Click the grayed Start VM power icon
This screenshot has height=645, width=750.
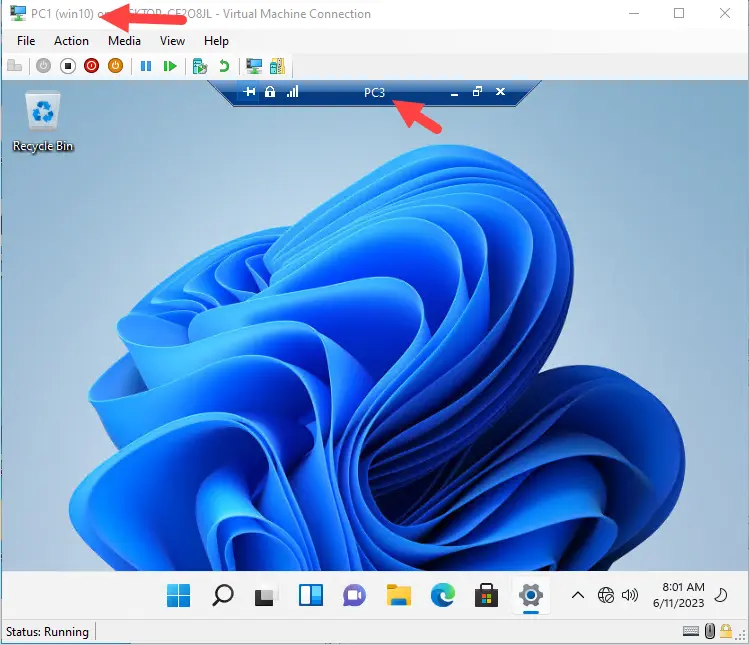coord(44,66)
